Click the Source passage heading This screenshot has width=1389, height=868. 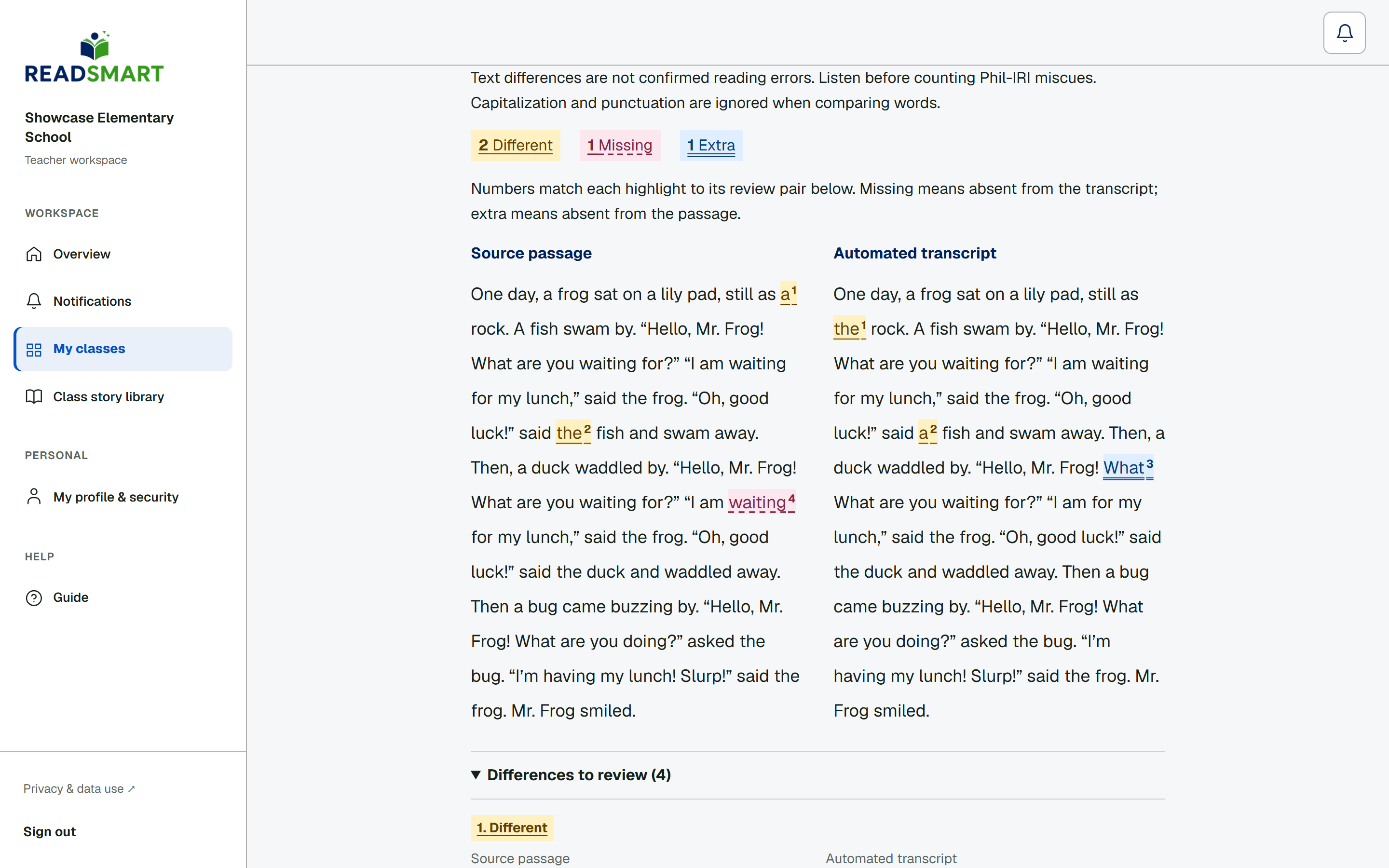point(531,253)
